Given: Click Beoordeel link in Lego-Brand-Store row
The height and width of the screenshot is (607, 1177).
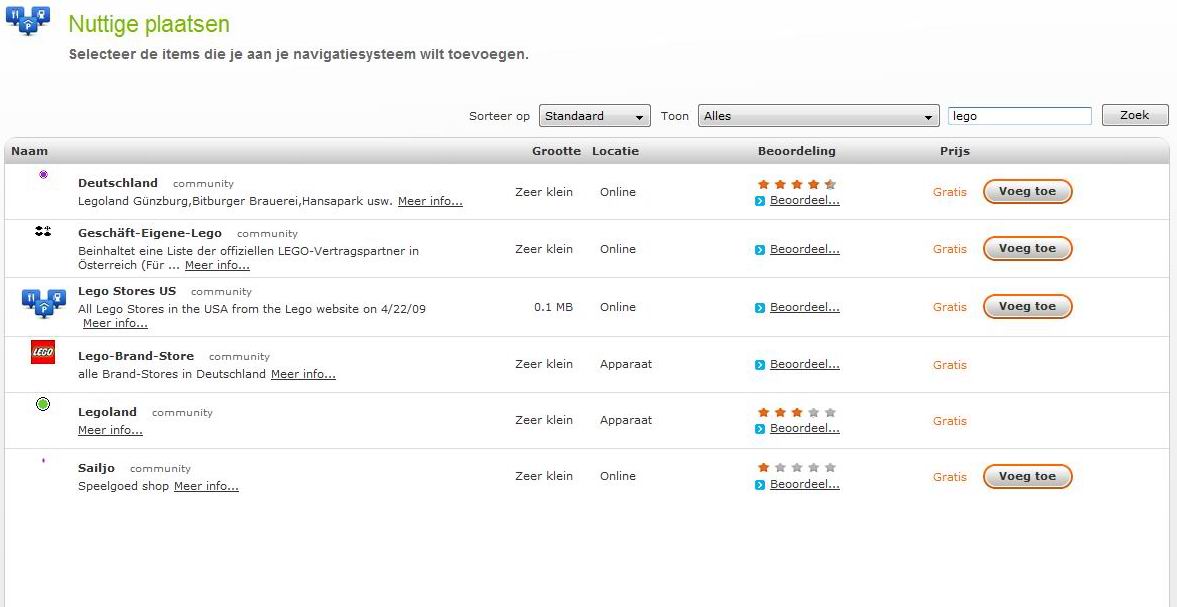Looking at the screenshot, I should point(805,364).
